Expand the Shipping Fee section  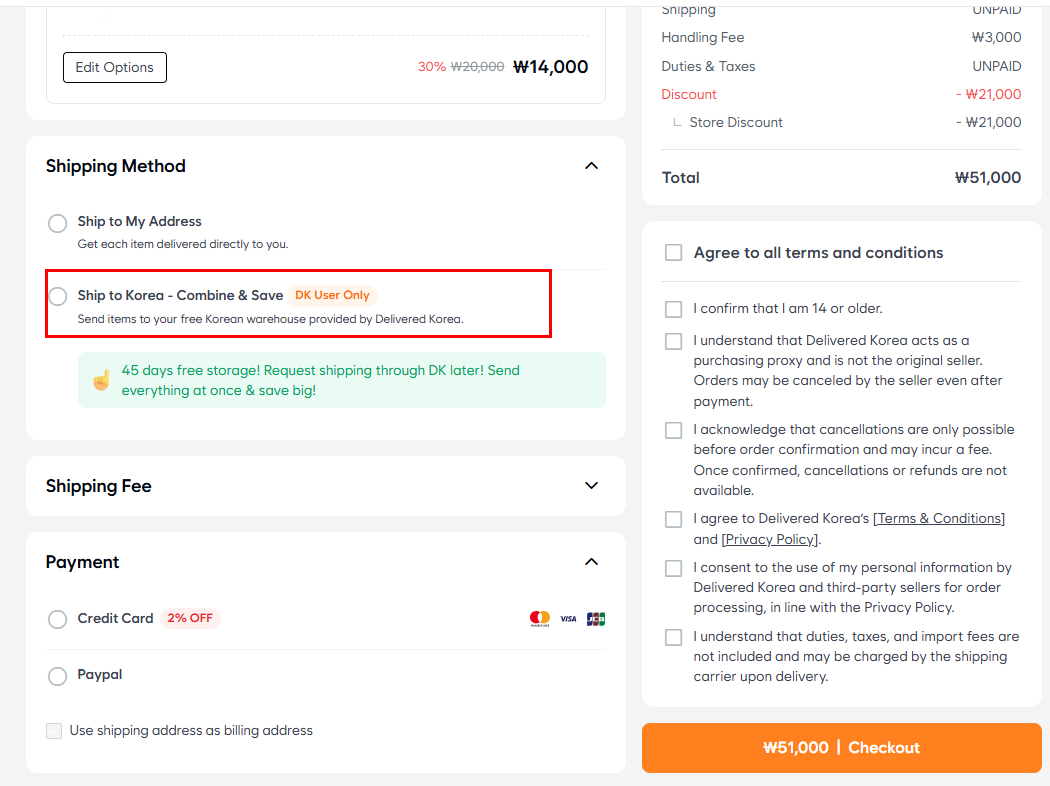591,486
